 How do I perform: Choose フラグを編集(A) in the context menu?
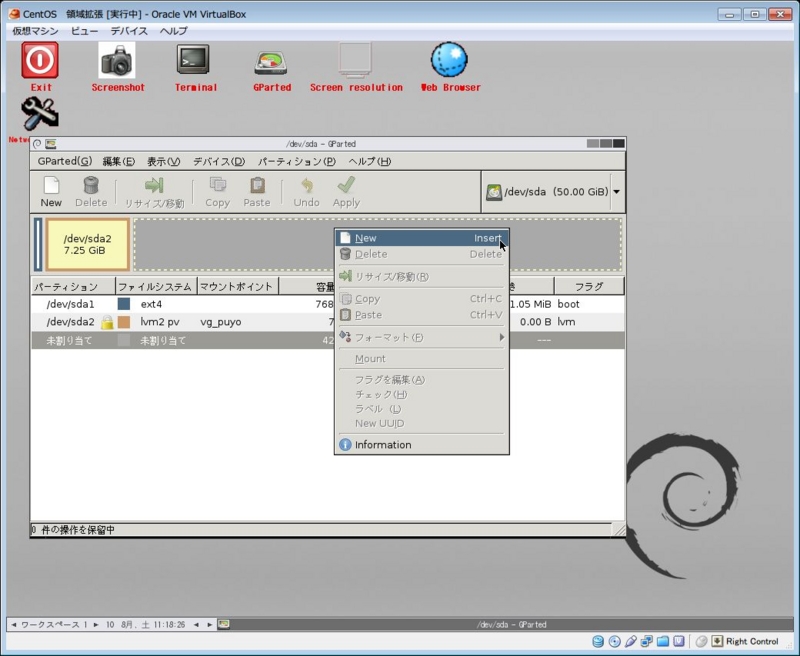point(421,380)
